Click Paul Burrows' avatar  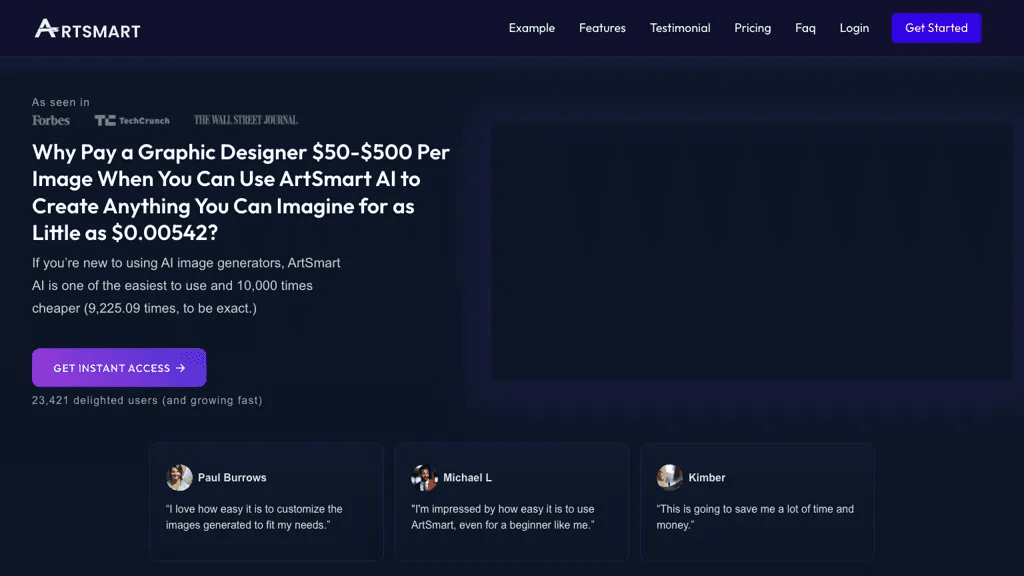pos(179,477)
